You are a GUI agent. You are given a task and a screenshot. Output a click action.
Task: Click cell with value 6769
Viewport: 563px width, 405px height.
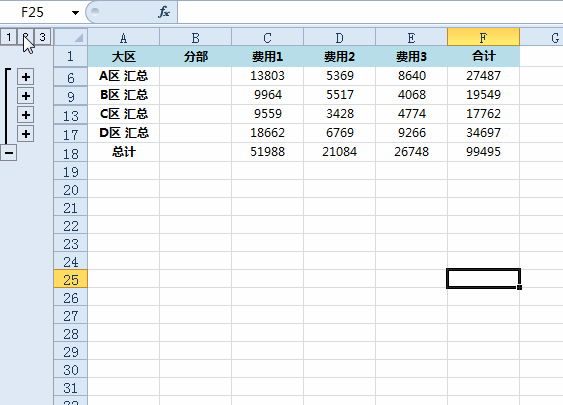coord(340,133)
